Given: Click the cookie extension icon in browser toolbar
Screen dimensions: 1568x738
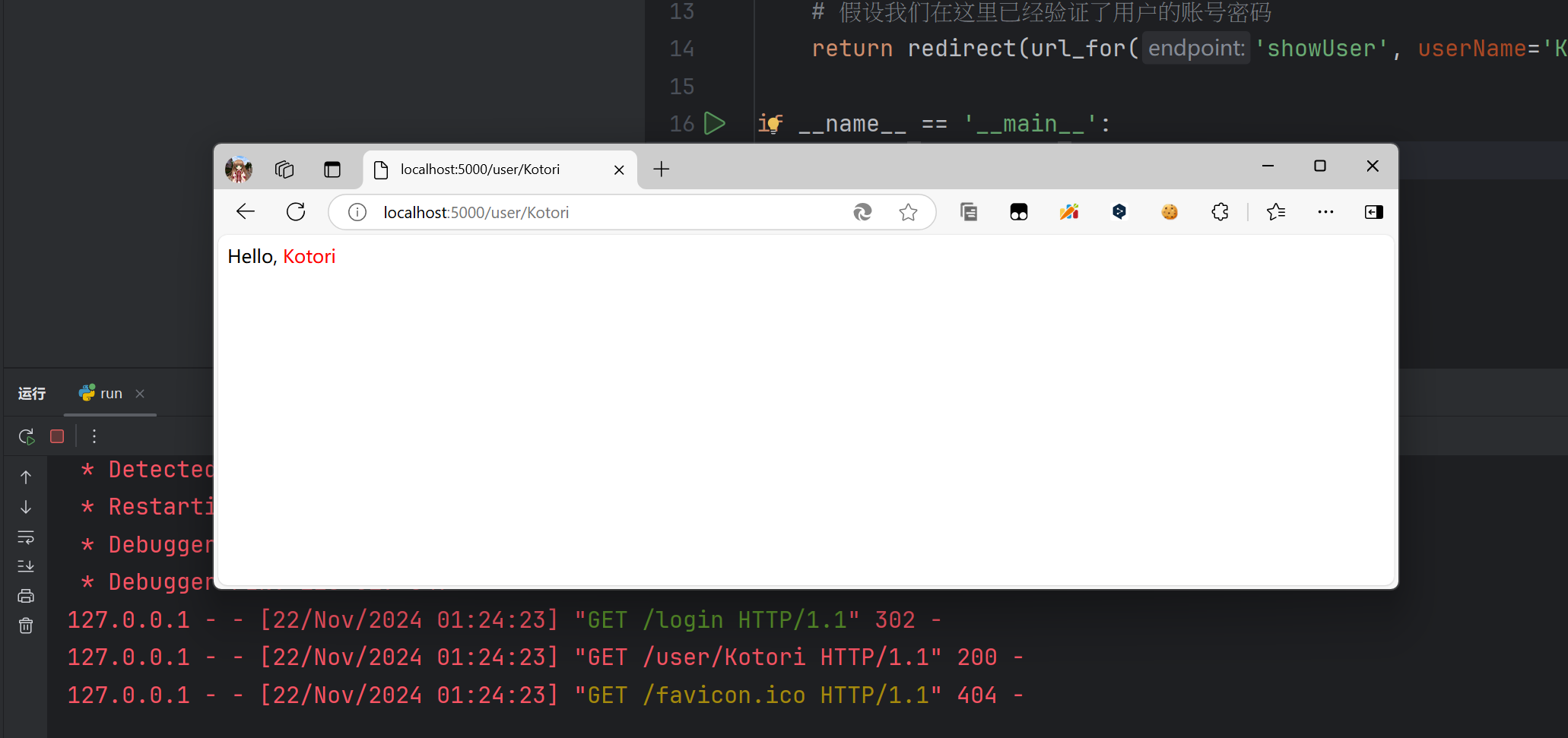Looking at the screenshot, I should 1169,211.
